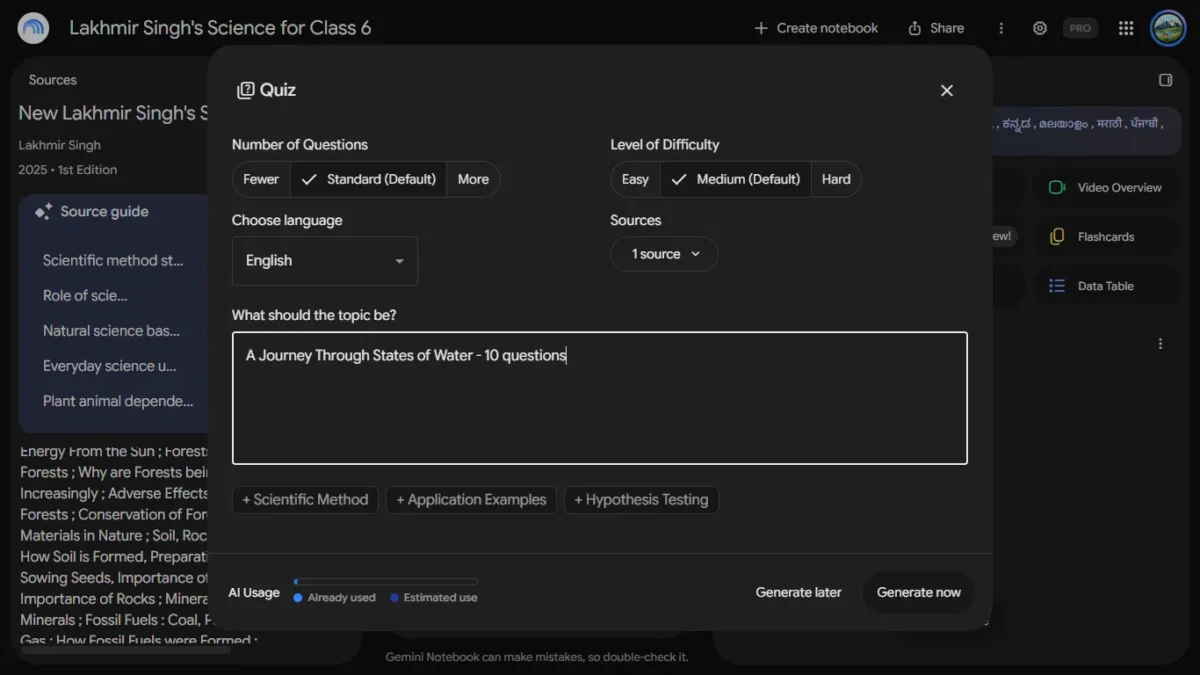
Task: Click 'Role of scie...' source guide topic
Action: coord(85,295)
